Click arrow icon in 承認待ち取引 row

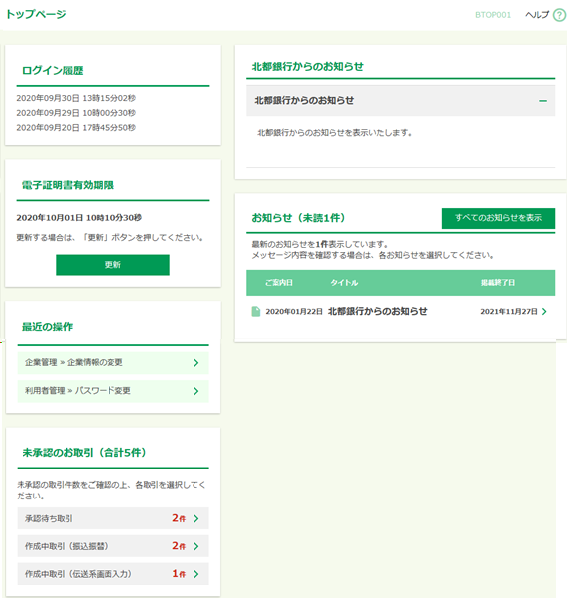196,518
